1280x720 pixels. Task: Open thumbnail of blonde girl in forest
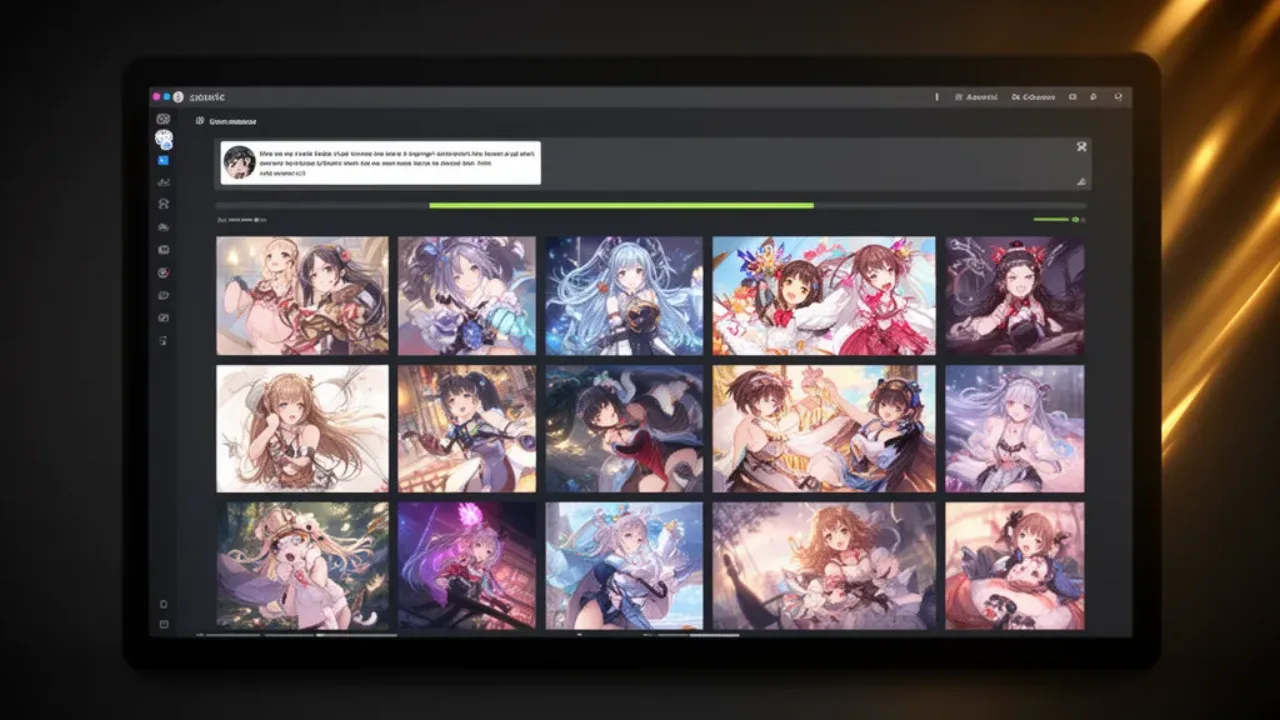click(x=302, y=566)
